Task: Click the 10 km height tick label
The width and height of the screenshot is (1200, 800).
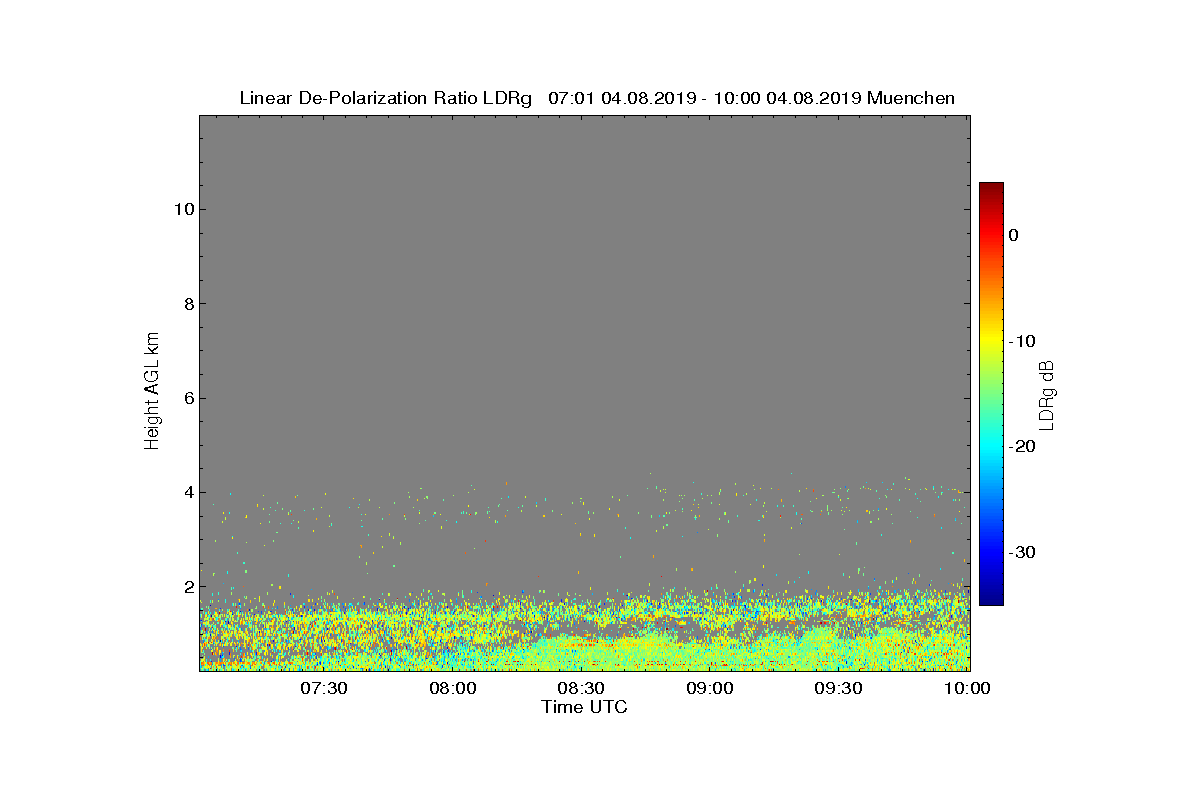Action: 180,209
